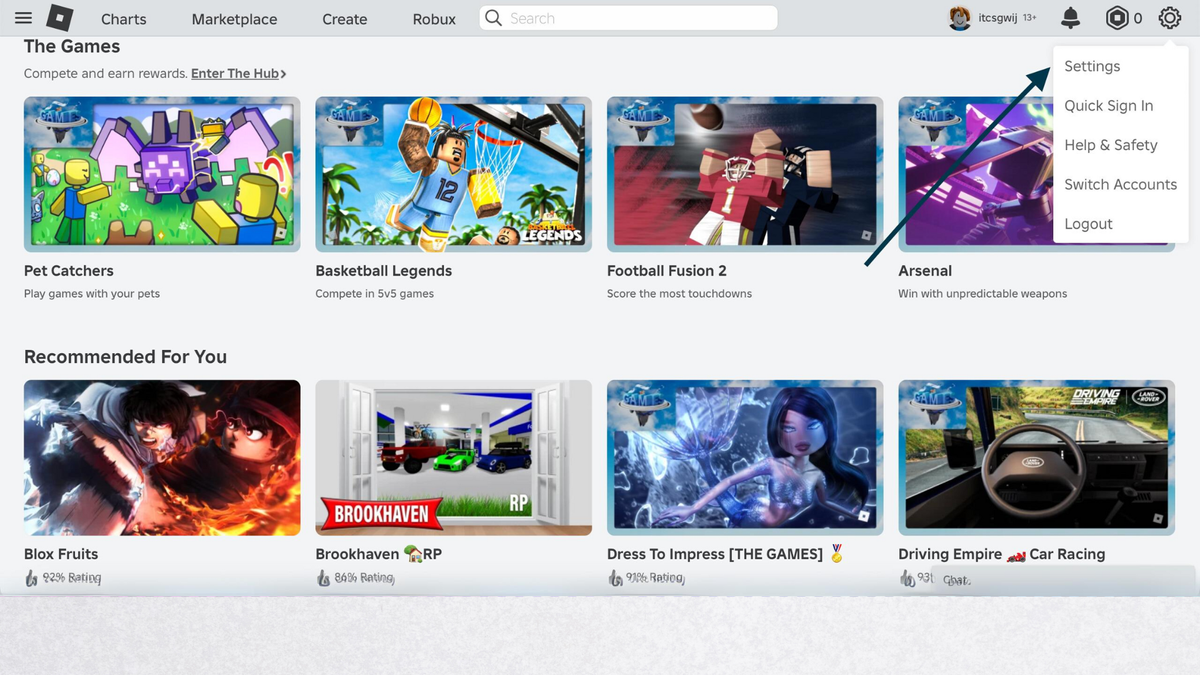Open the Chat bar

[1062, 580]
